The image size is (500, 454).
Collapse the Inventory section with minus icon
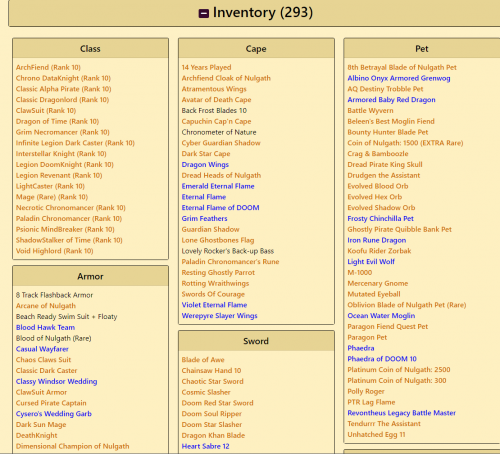[204, 13]
